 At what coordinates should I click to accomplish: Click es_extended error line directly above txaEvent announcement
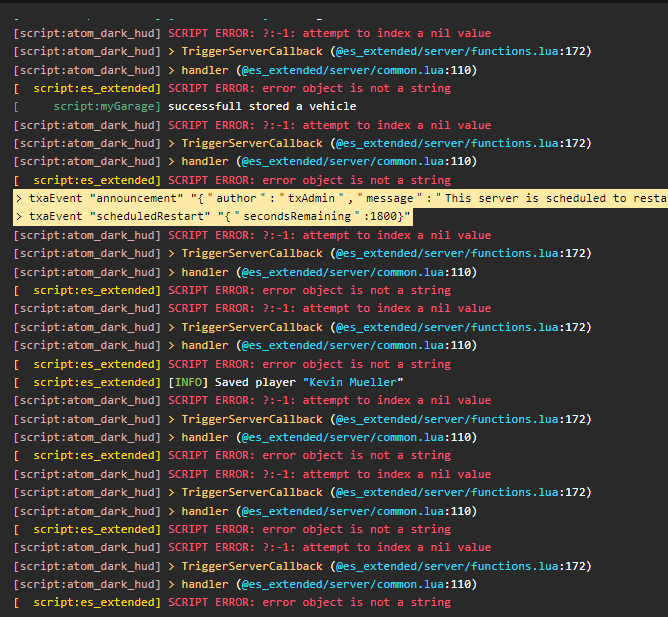233,180
